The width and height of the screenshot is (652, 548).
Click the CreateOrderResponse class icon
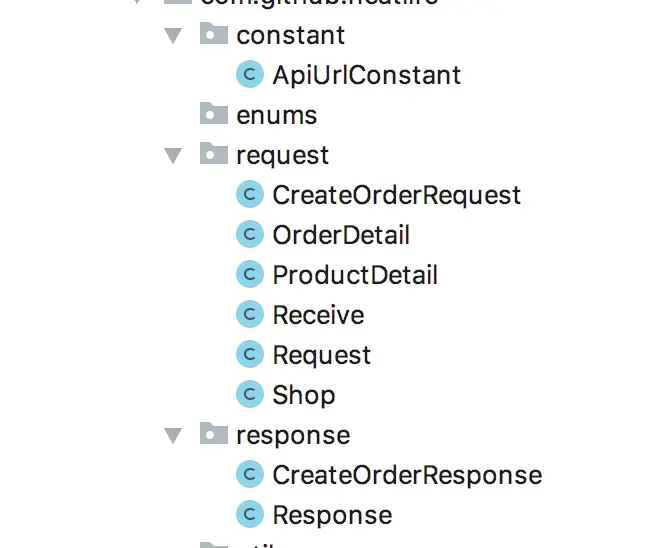249,475
